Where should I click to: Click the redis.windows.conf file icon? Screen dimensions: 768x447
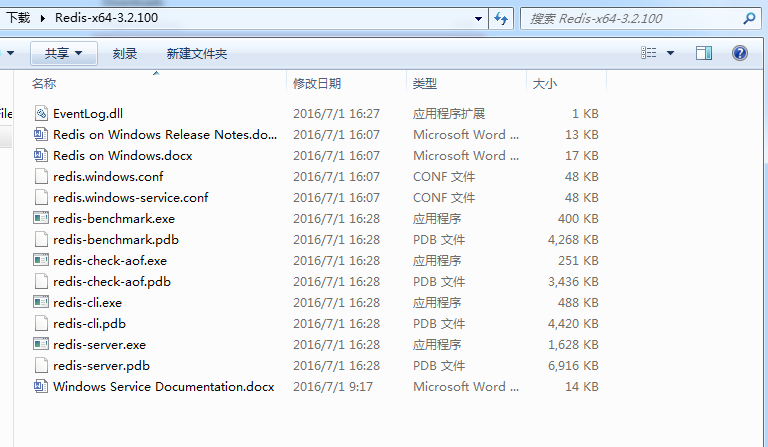tap(41, 177)
